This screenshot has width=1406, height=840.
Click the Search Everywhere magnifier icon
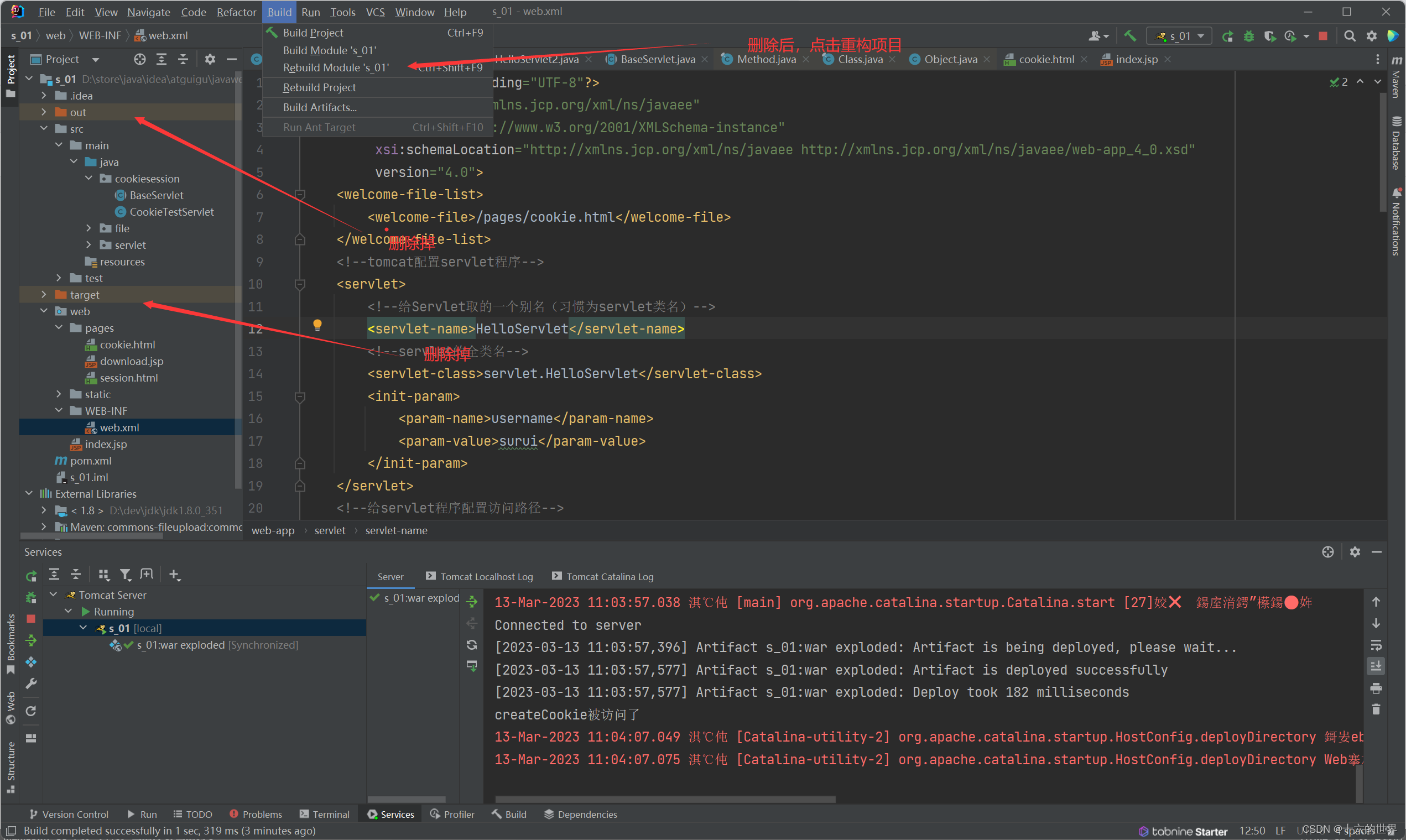point(1350,36)
